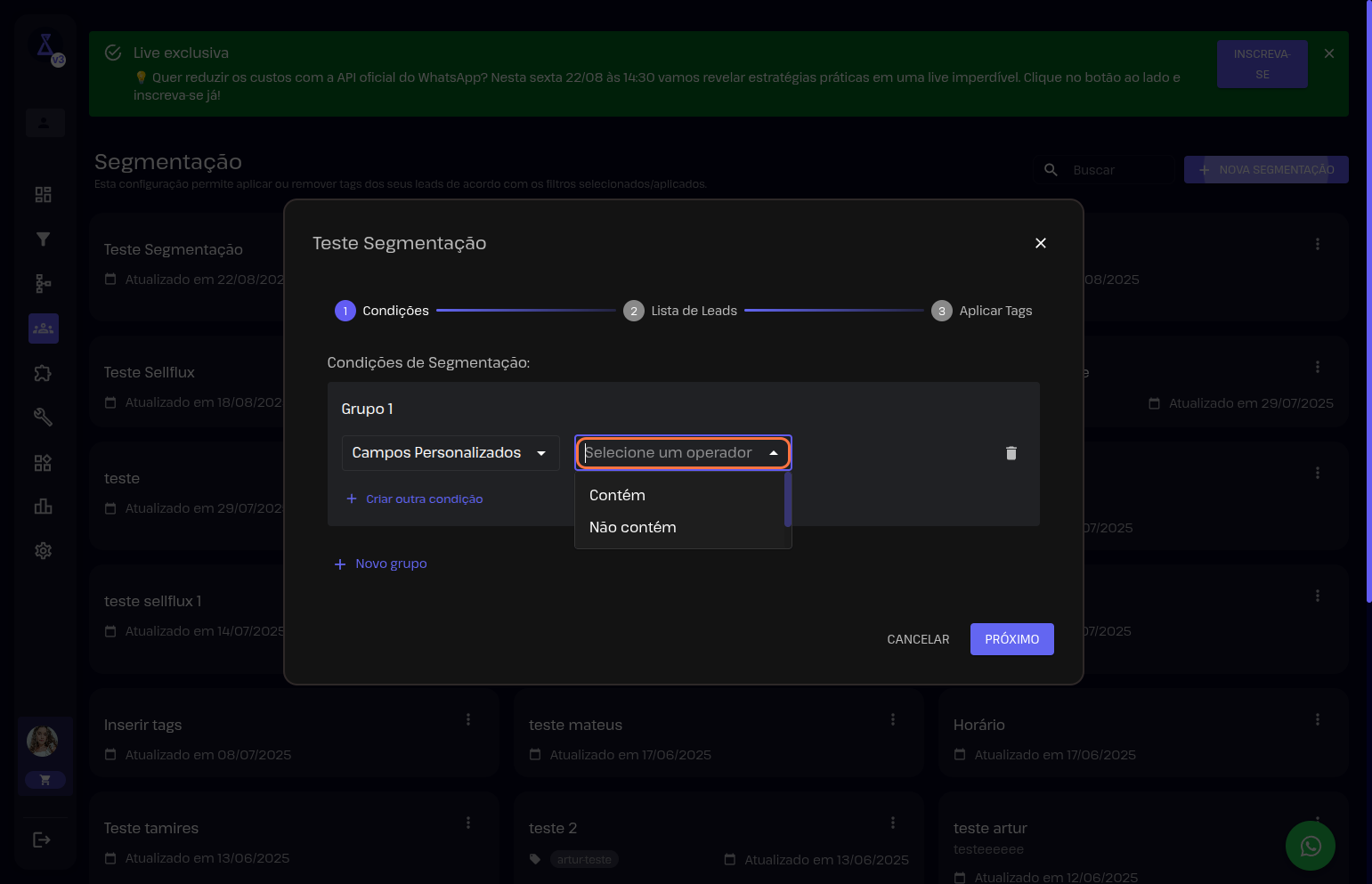This screenshot has height=884, width=1372.
Task: Open options menu for Inserir tags card
Action: pyautogui.click(x=468, y=719)
